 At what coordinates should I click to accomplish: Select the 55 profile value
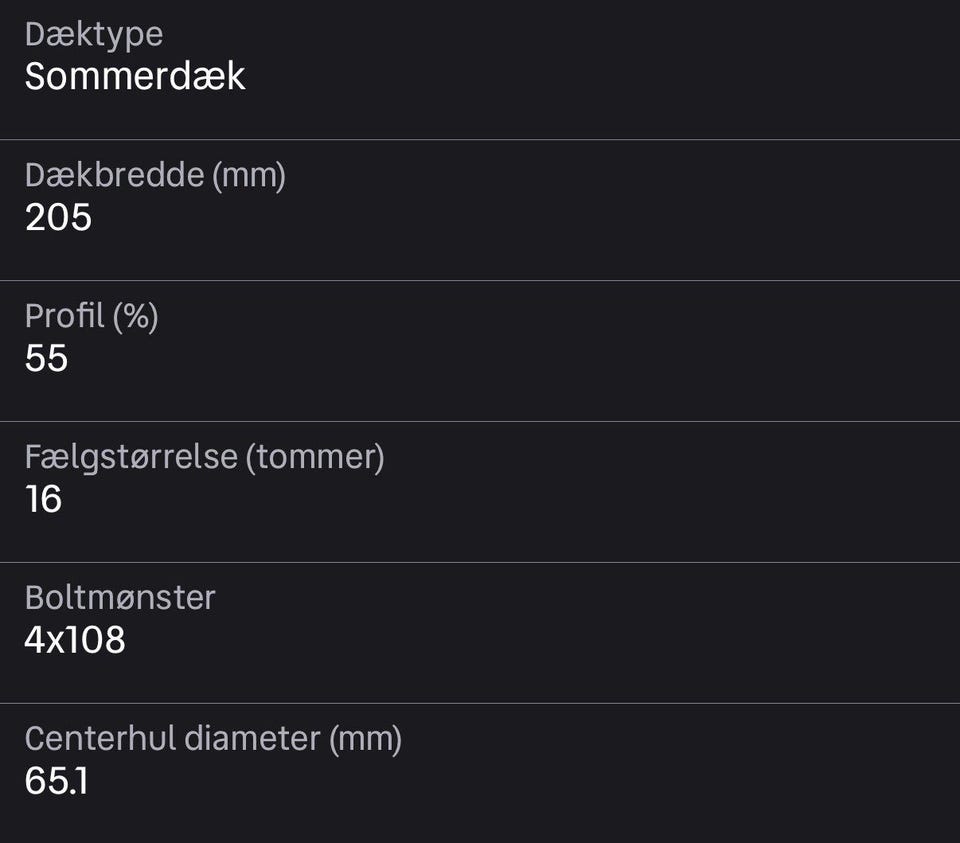46,358
